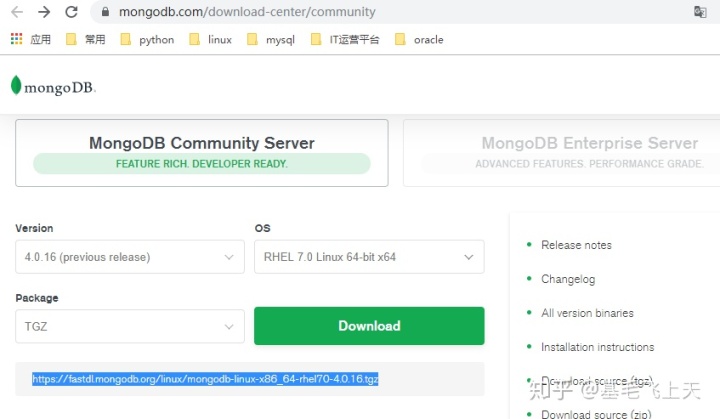
Task: Open the python bookmark folder
Action: click(147, 40)
